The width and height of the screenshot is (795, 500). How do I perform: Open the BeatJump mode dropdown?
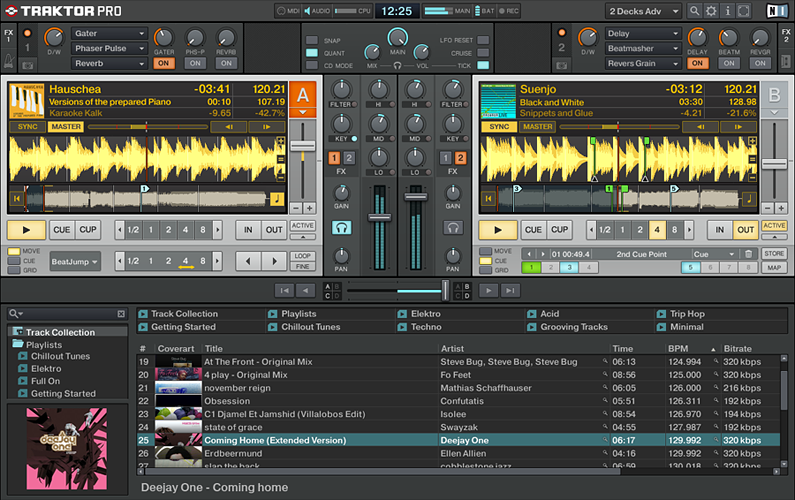pyautogui.click(x=75, y=262)
